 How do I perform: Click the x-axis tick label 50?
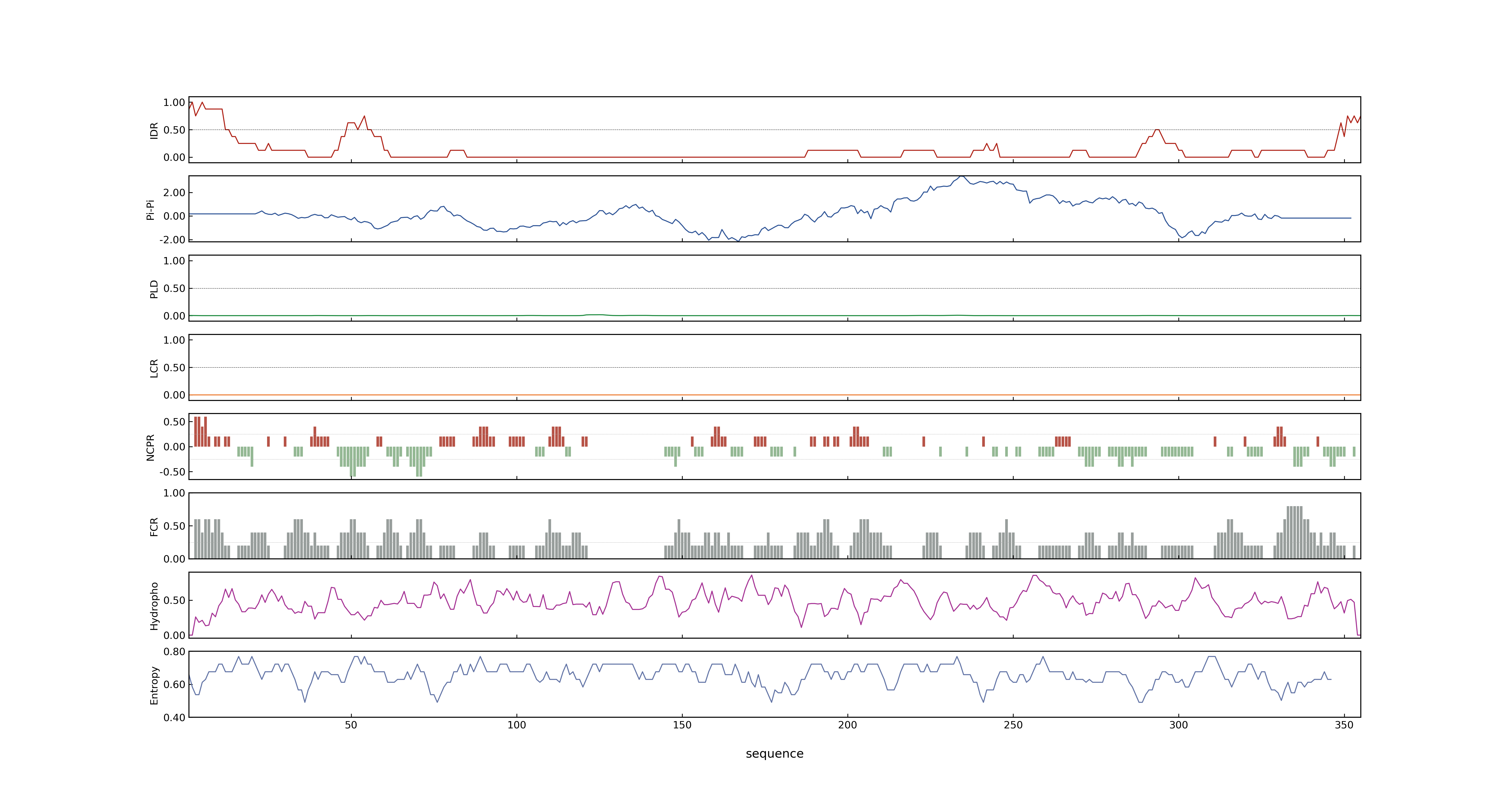click(x=351, y=725)
